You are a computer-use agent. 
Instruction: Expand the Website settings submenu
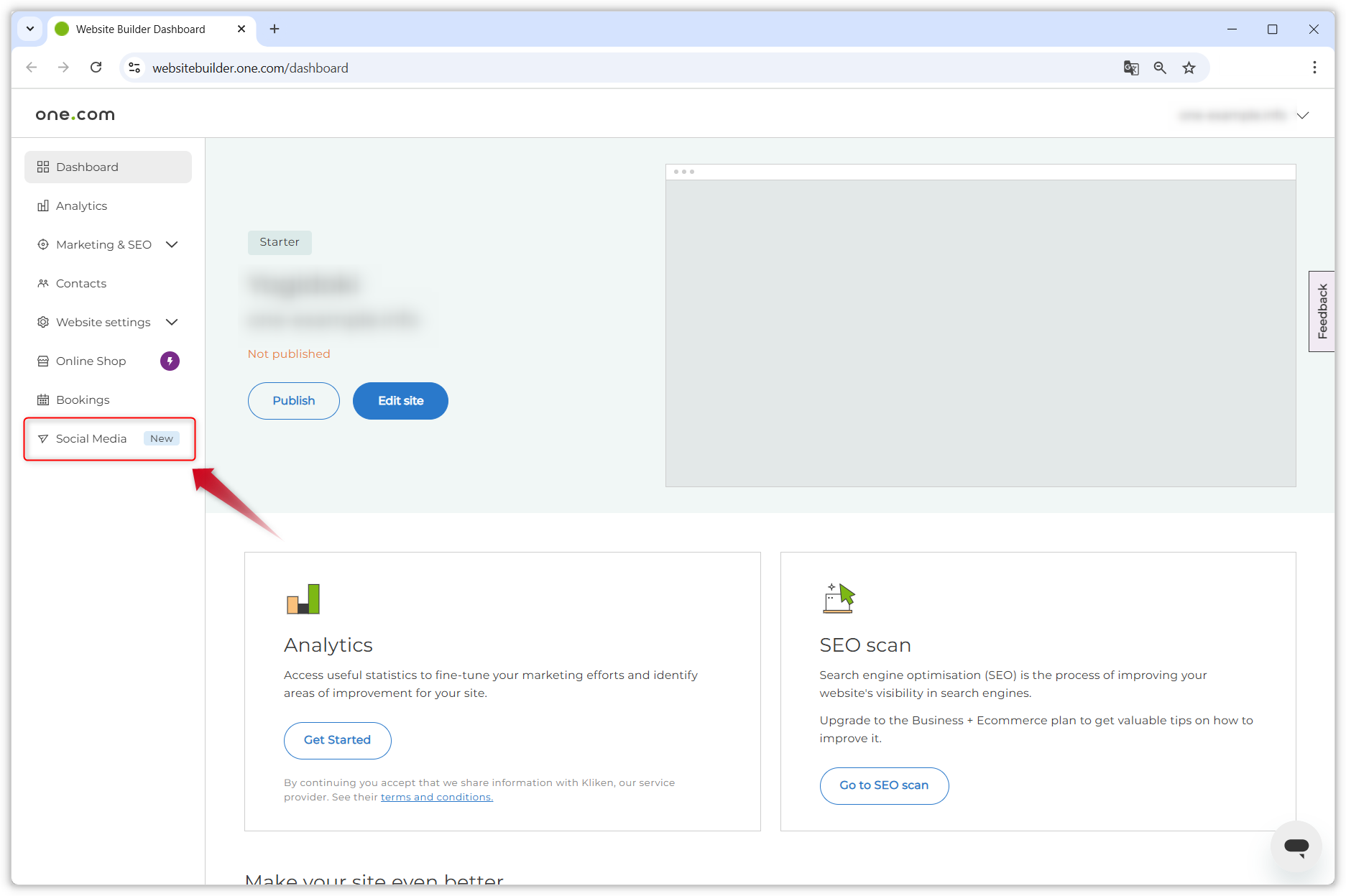(x=172, y=323)
